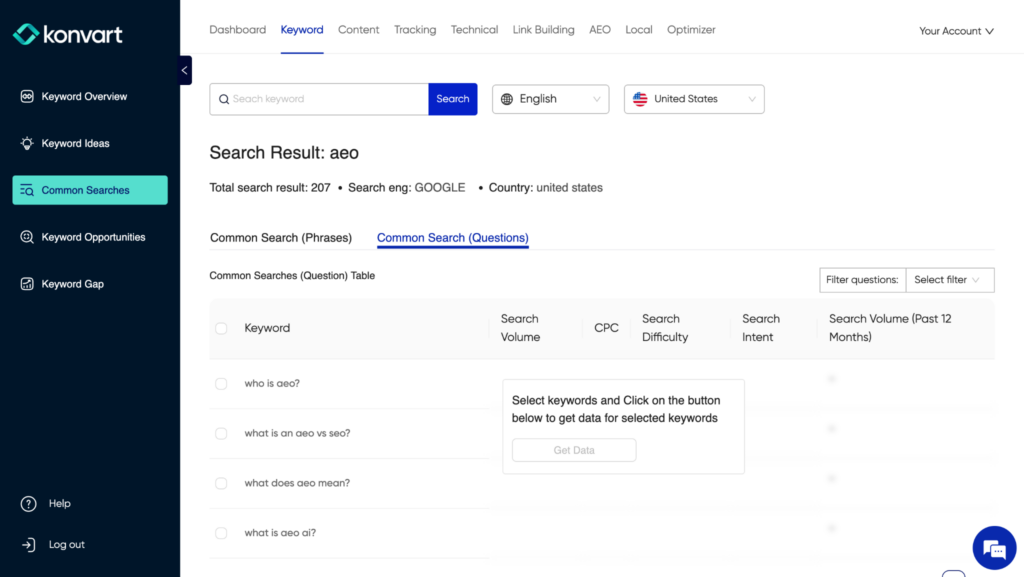Image resolution: width=1024 pixels, height=577 pixels.
Task: Click the Keyword Opportunities magnifier icon
Action: (x=27, y=237)
